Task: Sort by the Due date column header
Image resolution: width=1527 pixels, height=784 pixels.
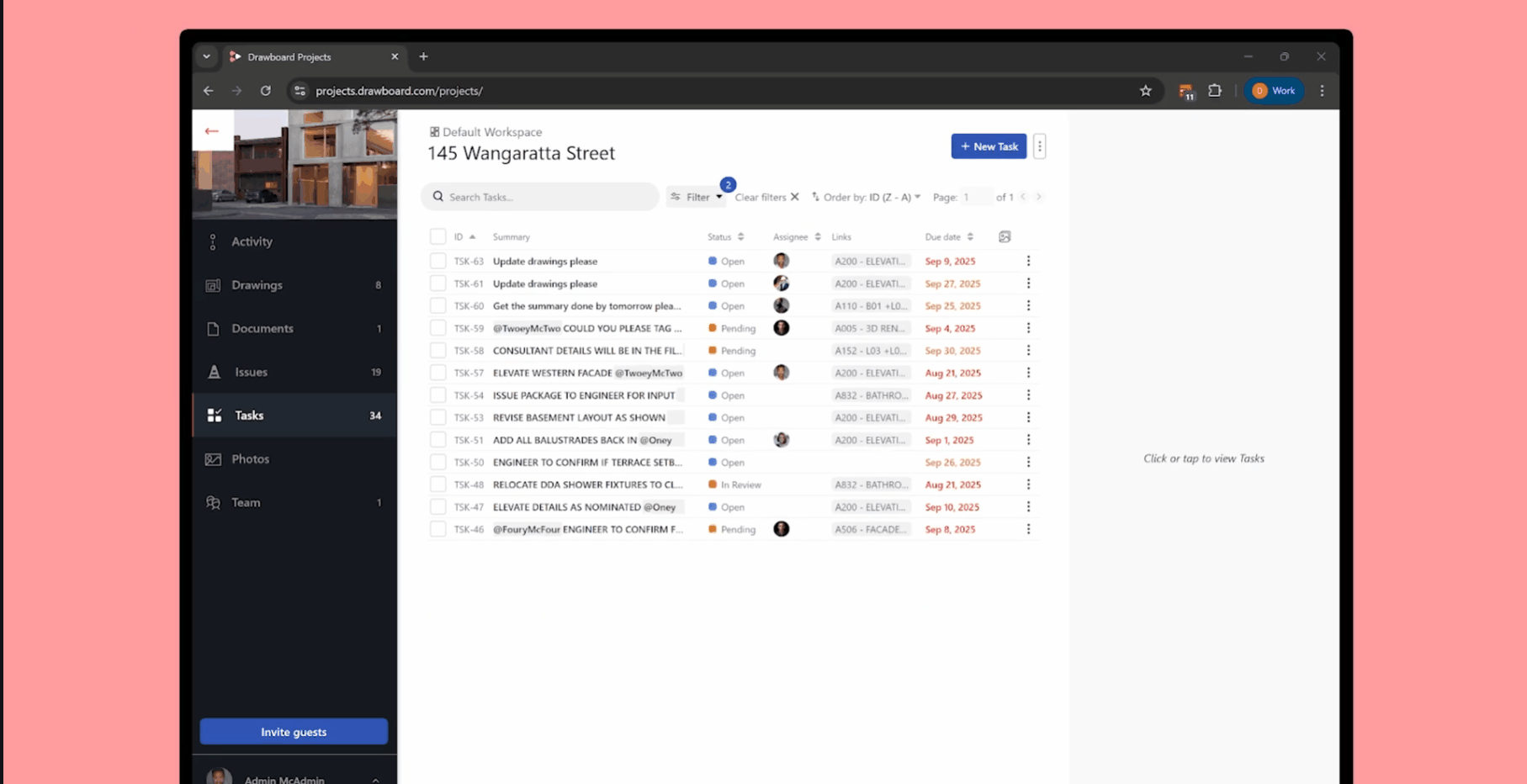Action: pyautogui.click(x=949, y=237)
